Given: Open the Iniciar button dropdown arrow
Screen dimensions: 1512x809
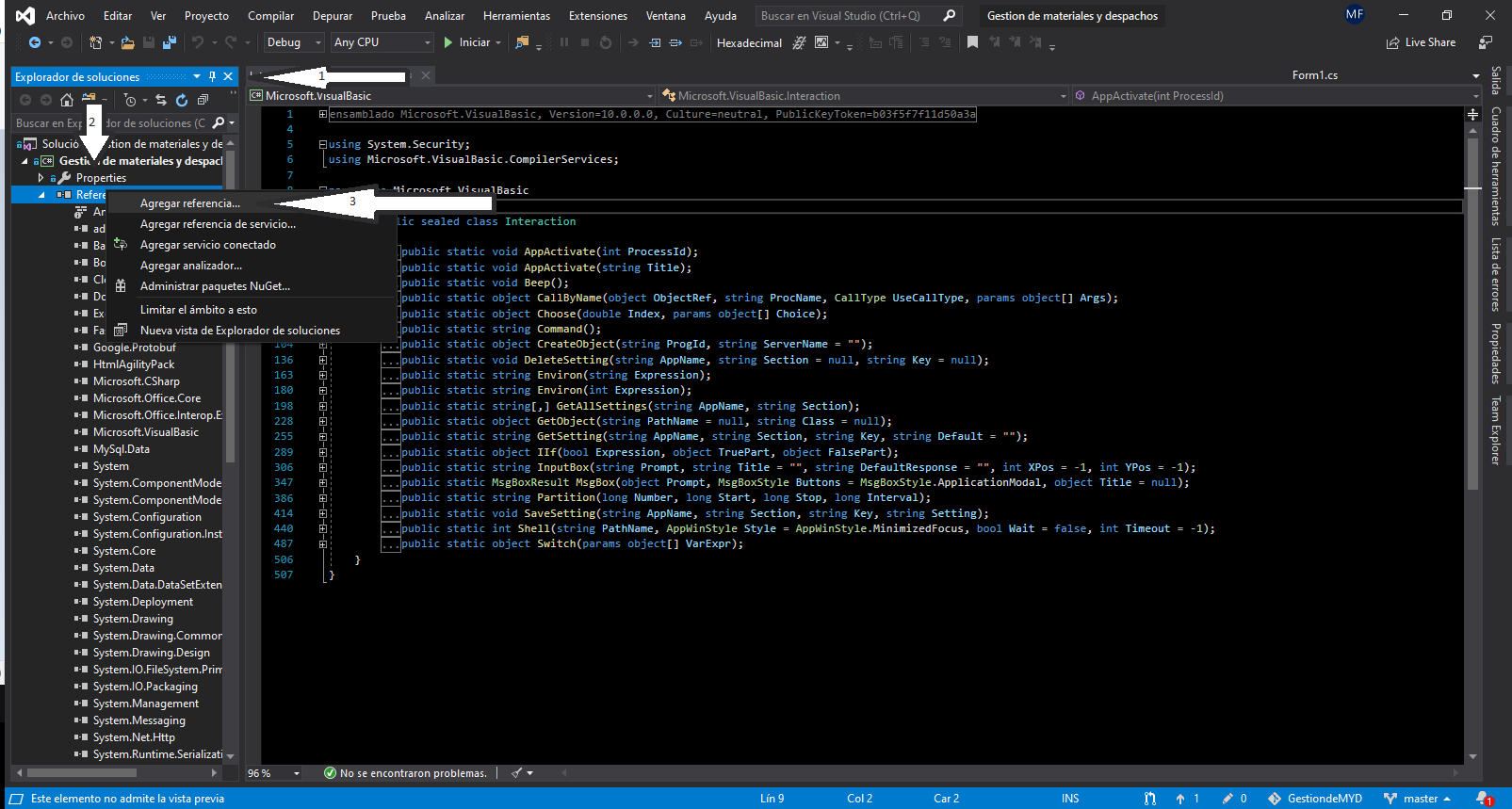Looking at the screenshot, I should (496, 42).
